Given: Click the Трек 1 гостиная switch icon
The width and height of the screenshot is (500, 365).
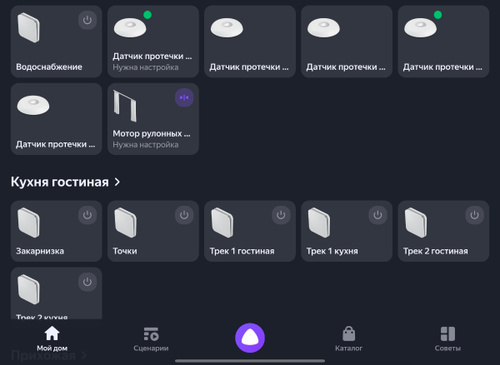Looking at the screenshot, I should [x=222, y=223].
